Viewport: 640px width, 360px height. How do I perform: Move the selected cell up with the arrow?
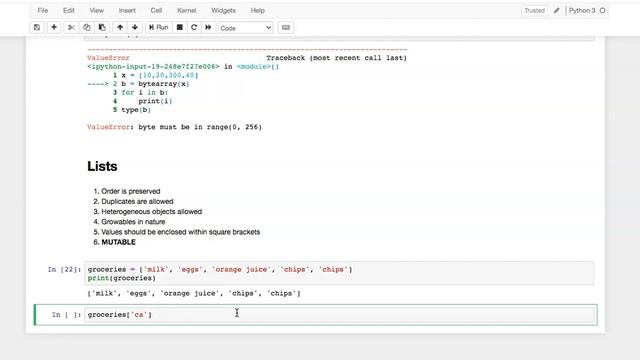pyautogui.click(x=120, y=27)
